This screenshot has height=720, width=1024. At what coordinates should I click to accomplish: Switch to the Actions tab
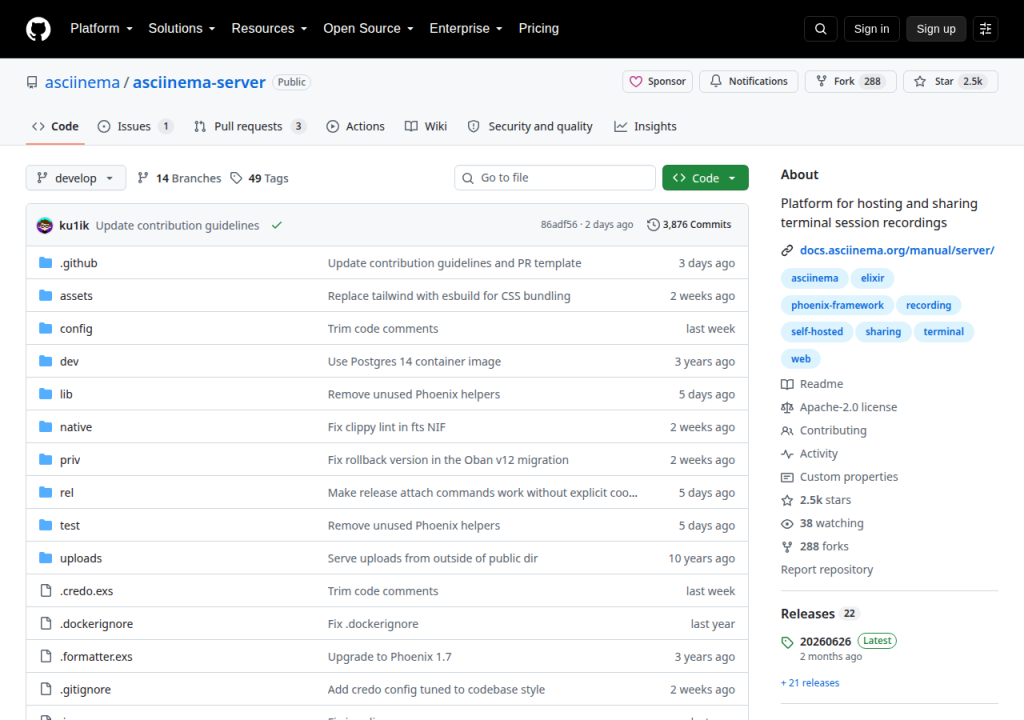(355, 126)
